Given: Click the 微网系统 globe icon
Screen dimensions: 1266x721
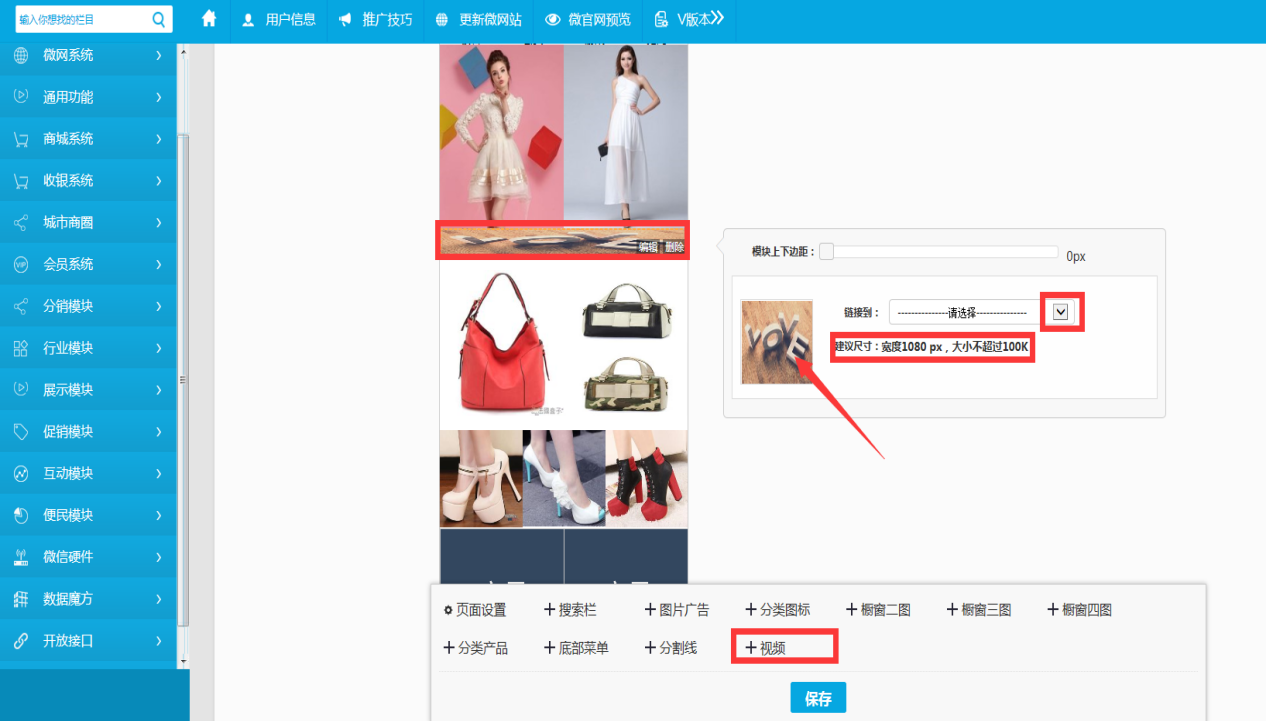Looking at the screenshot, I should click(x=21, y=56).
